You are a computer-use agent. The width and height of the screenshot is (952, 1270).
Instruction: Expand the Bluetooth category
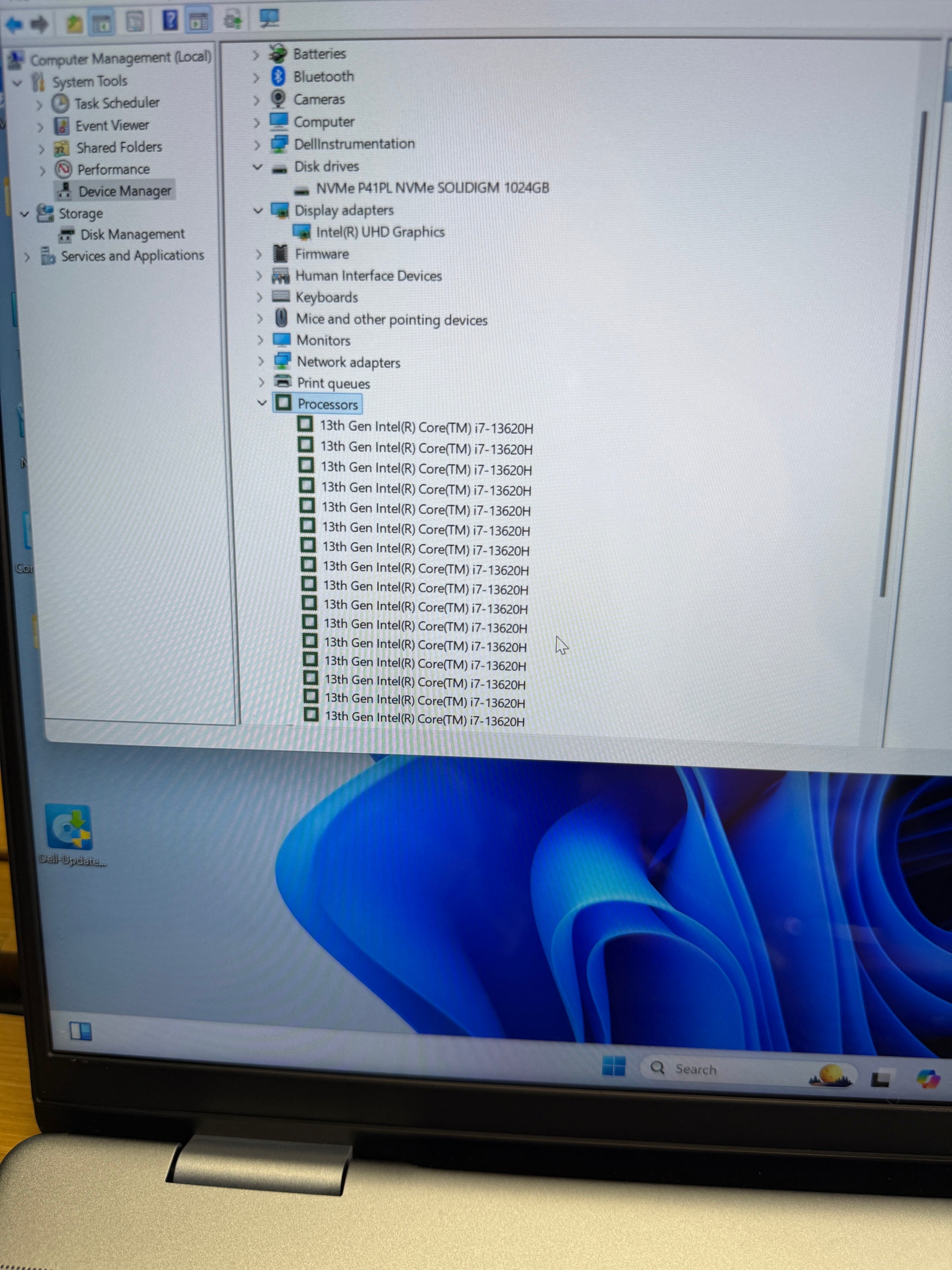coord(256,78)
